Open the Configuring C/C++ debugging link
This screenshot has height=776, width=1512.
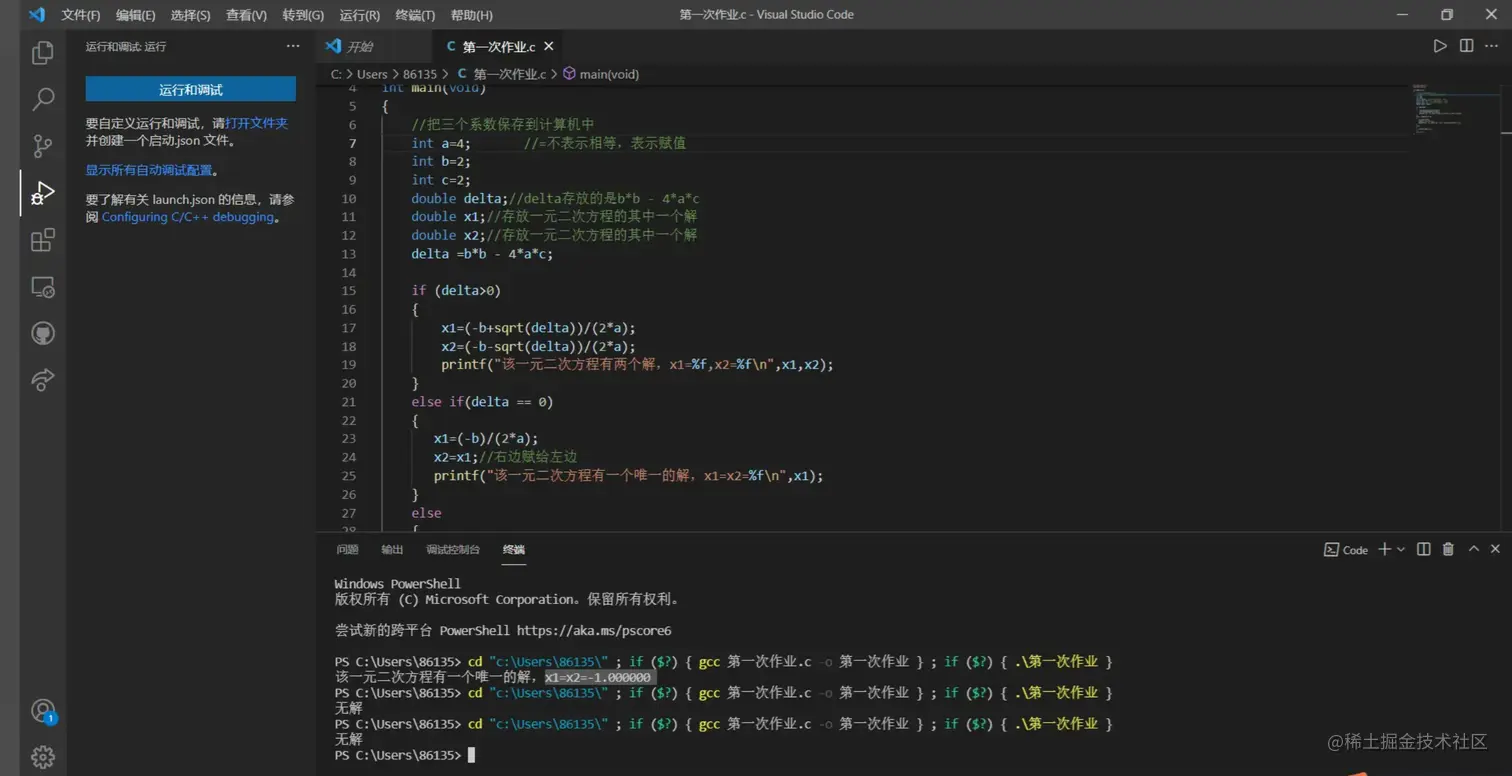(187, 217)
